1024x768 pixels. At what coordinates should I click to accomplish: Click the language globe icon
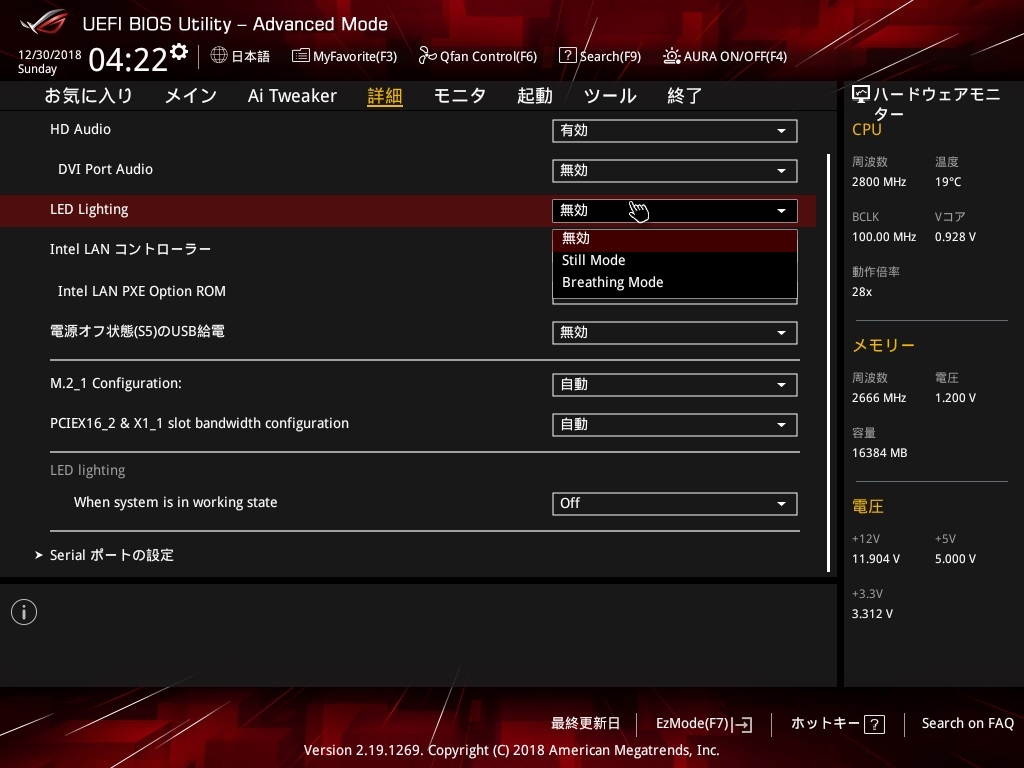pos(219,55)
